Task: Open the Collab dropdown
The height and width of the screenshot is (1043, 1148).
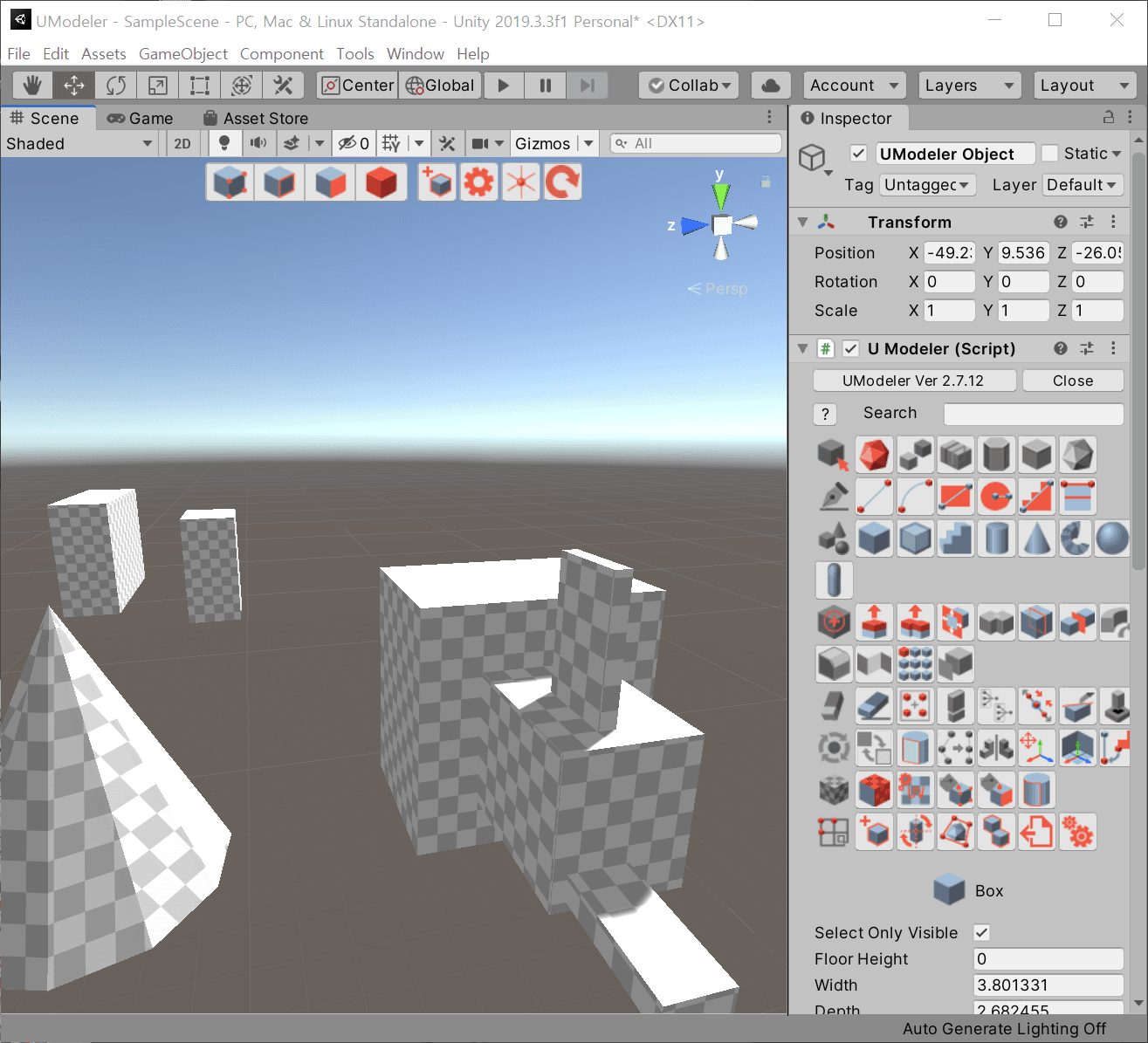Action: (x=689, y=86)
